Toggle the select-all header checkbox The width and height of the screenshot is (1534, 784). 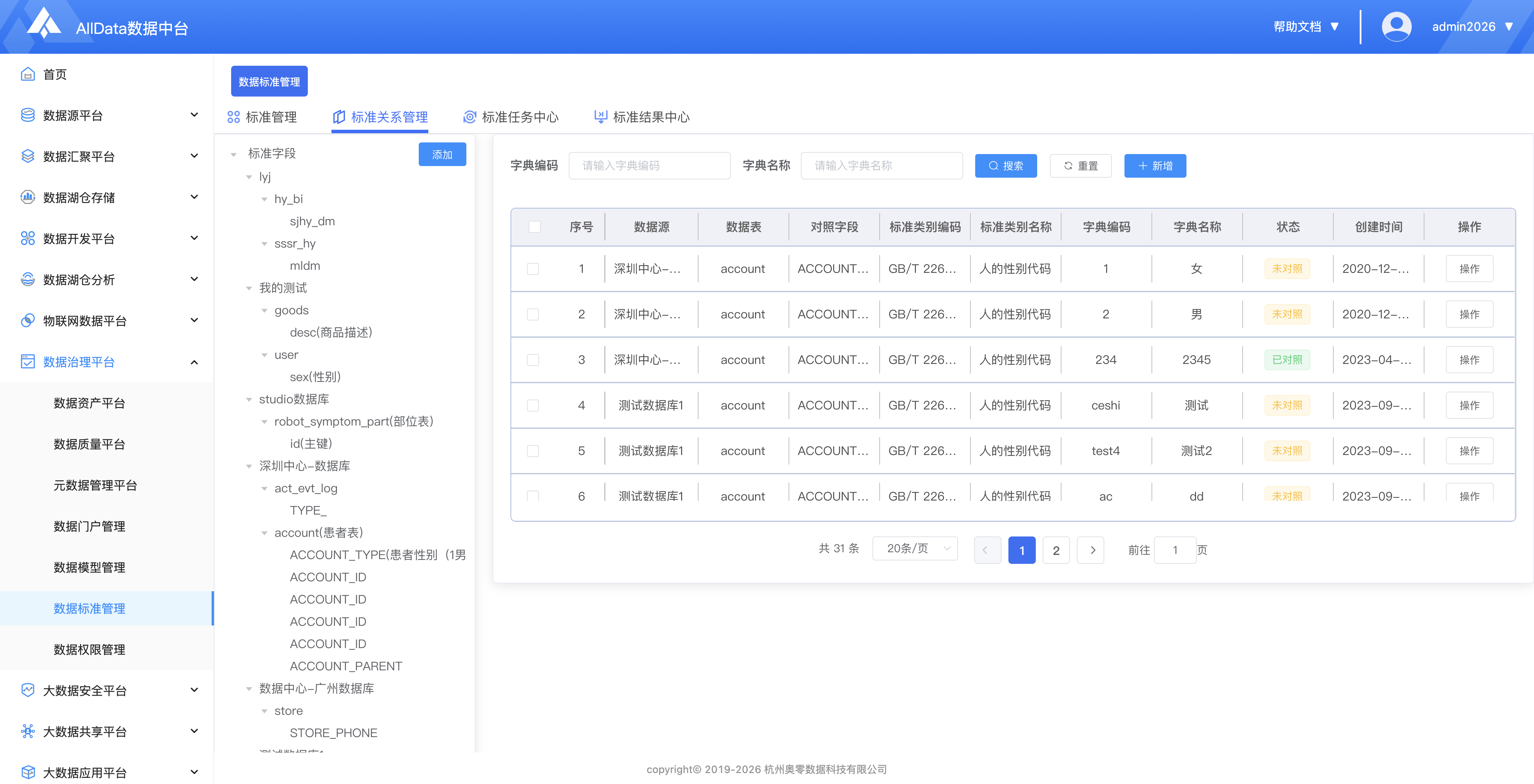click(x=535, y=227)
